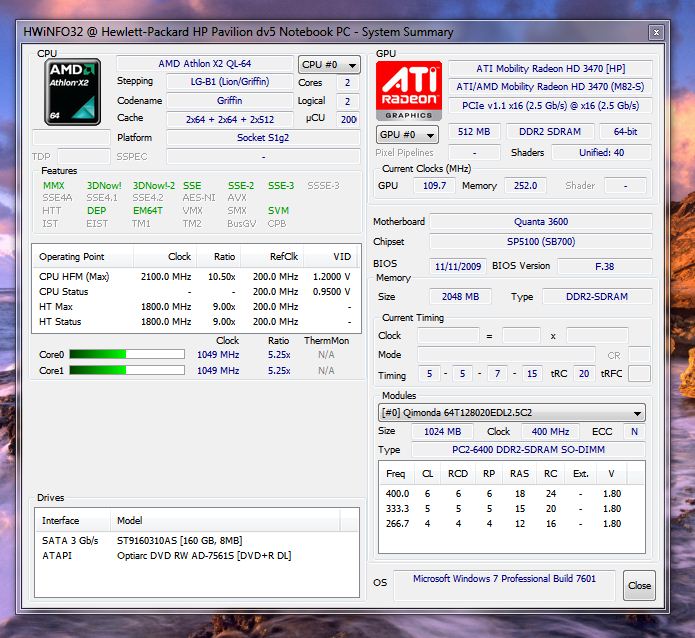This screenshot has width=695, height=638.
Task: Close the System Summary window via title bar X
Action: pos(656,32)
